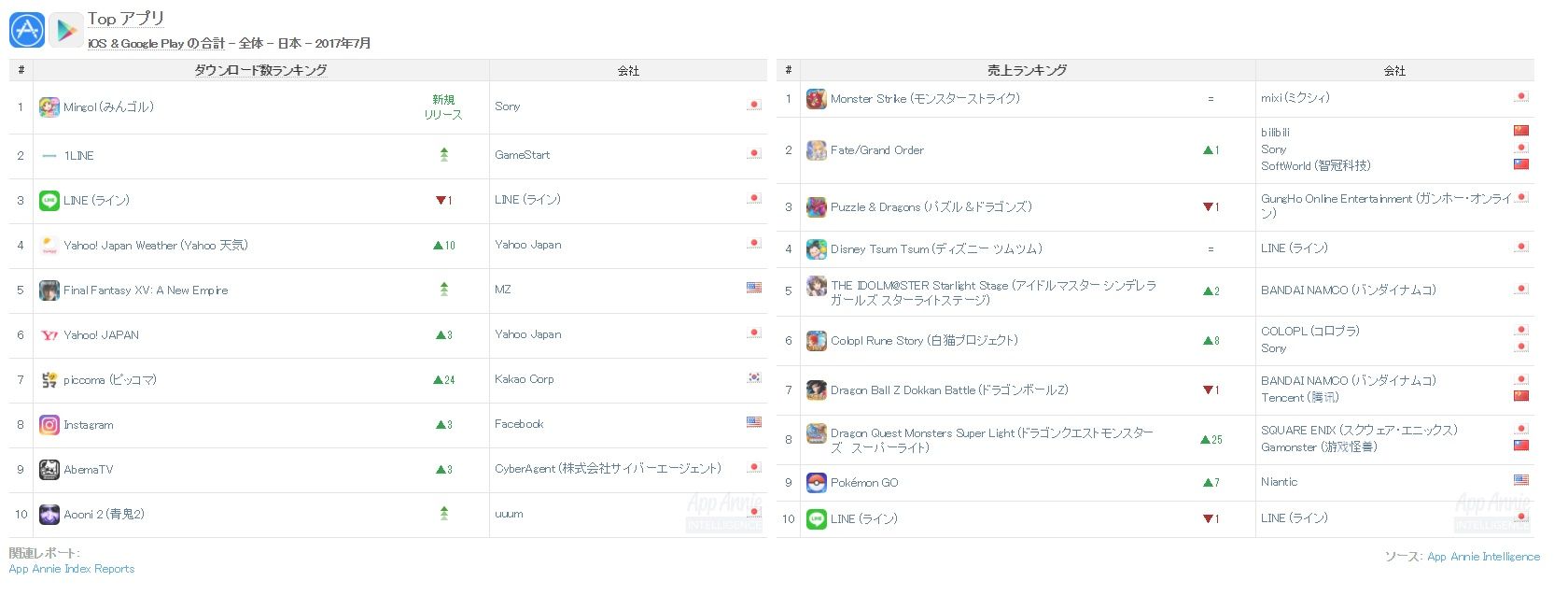Click Aooni 2 (青鬼2) app name
The width and height of the screenshot is (1568, 595).
click(x=104, y=515)
